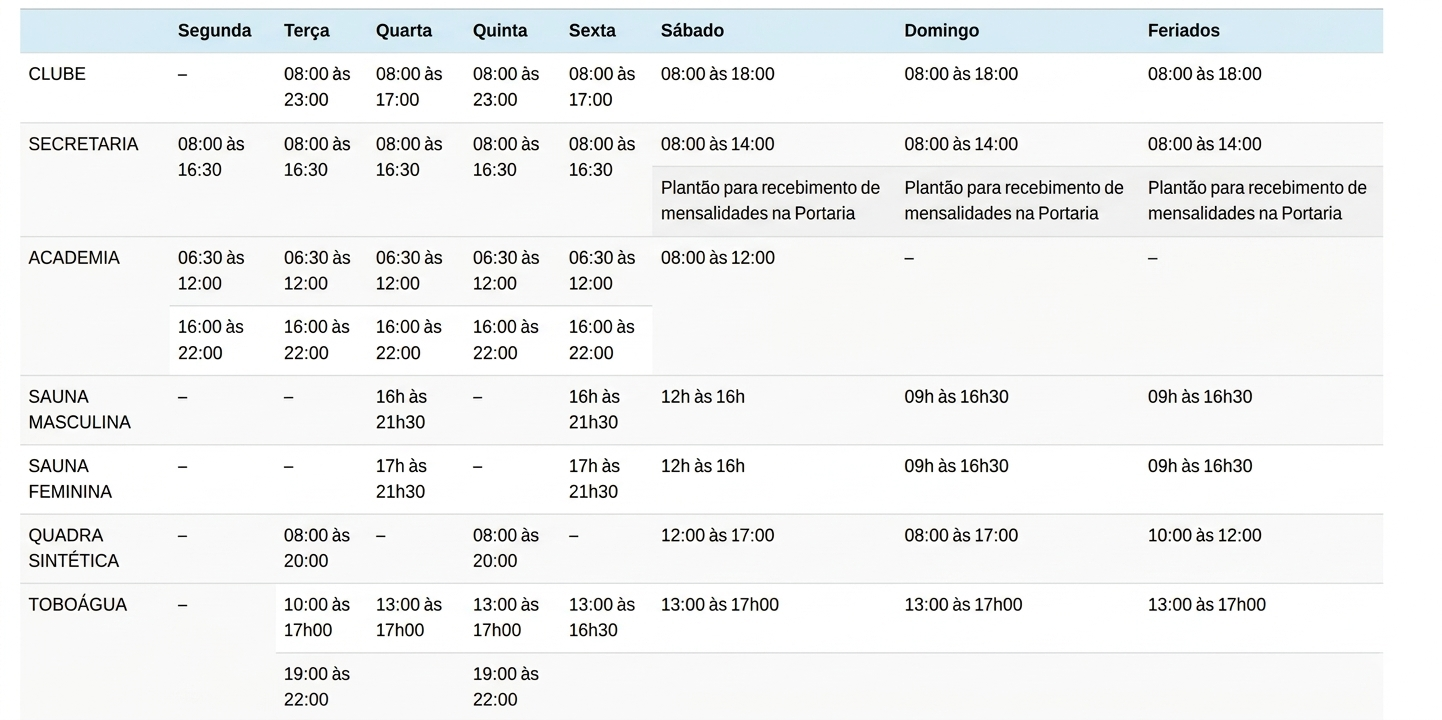Click Sábado plantão de mensalidades note

770,201
